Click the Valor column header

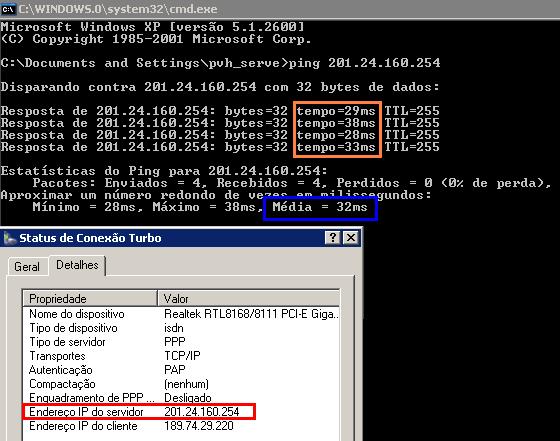tap(249, 298)
